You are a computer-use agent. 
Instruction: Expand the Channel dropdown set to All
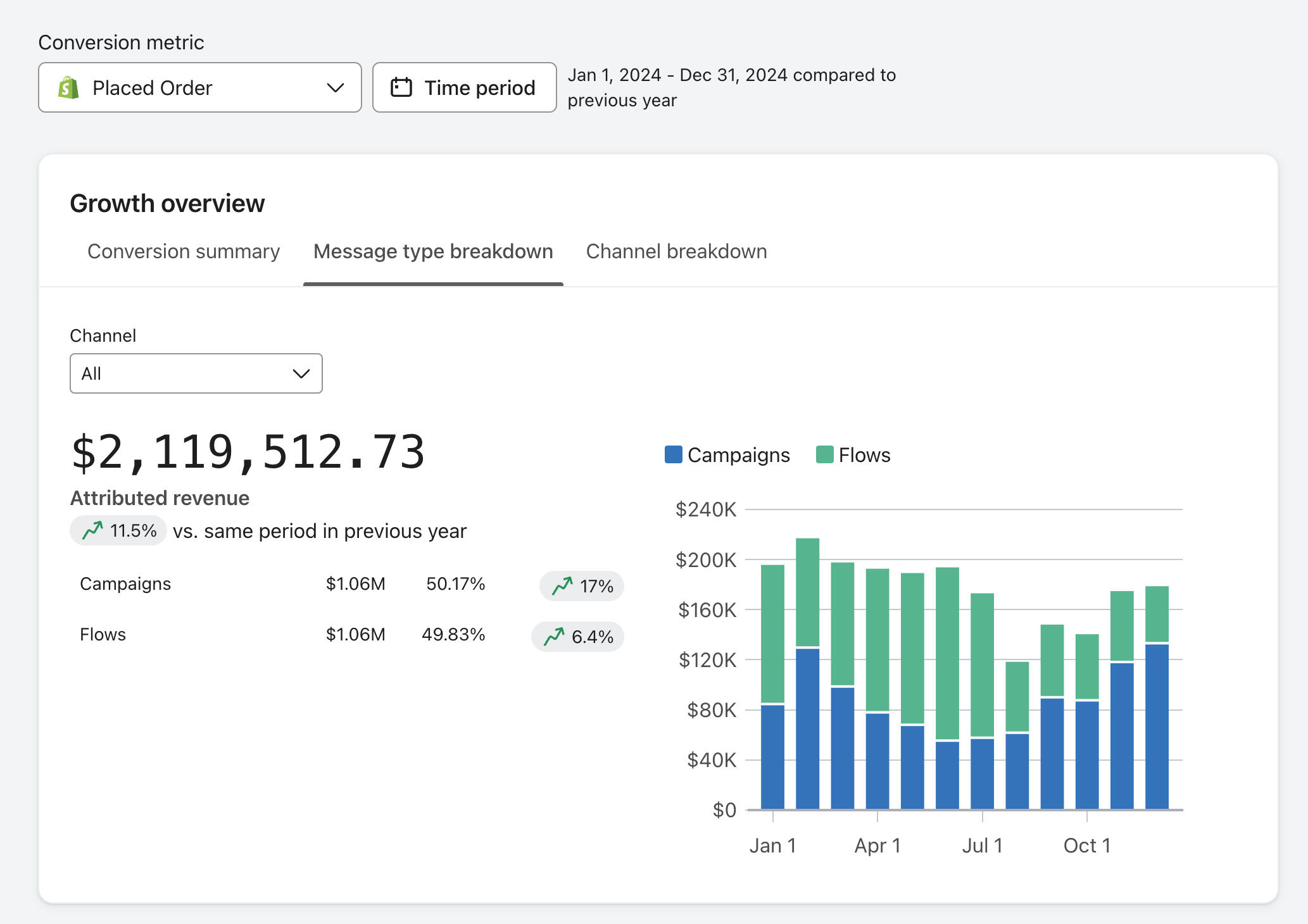click(x=196, y=373)
